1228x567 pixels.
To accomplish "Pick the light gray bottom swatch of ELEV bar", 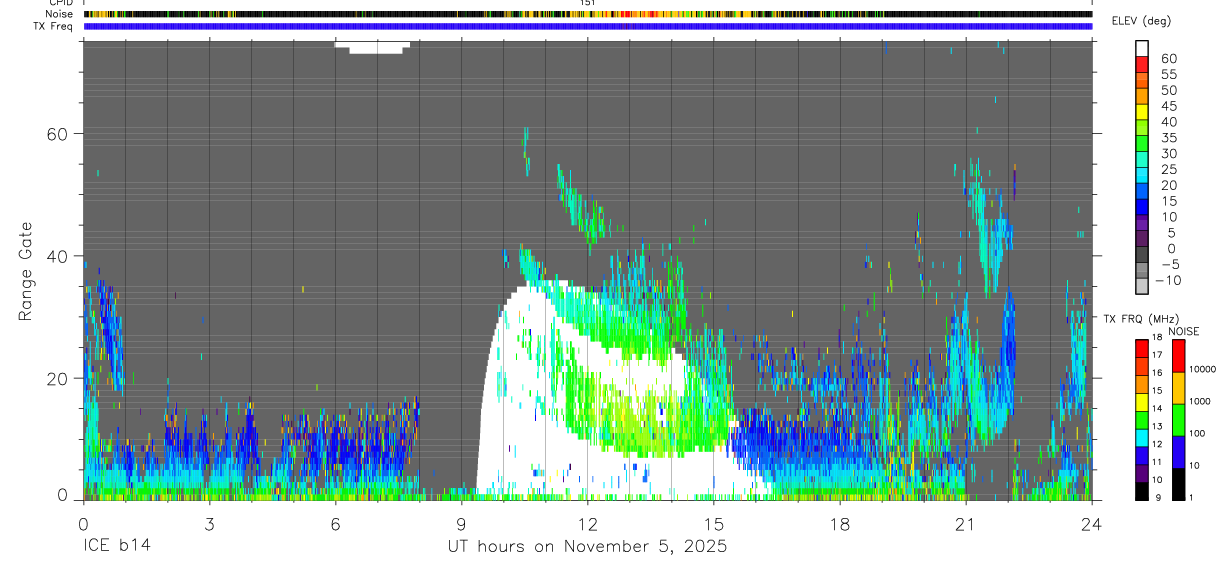I will pyautogui.click(x=1142, y=285).
